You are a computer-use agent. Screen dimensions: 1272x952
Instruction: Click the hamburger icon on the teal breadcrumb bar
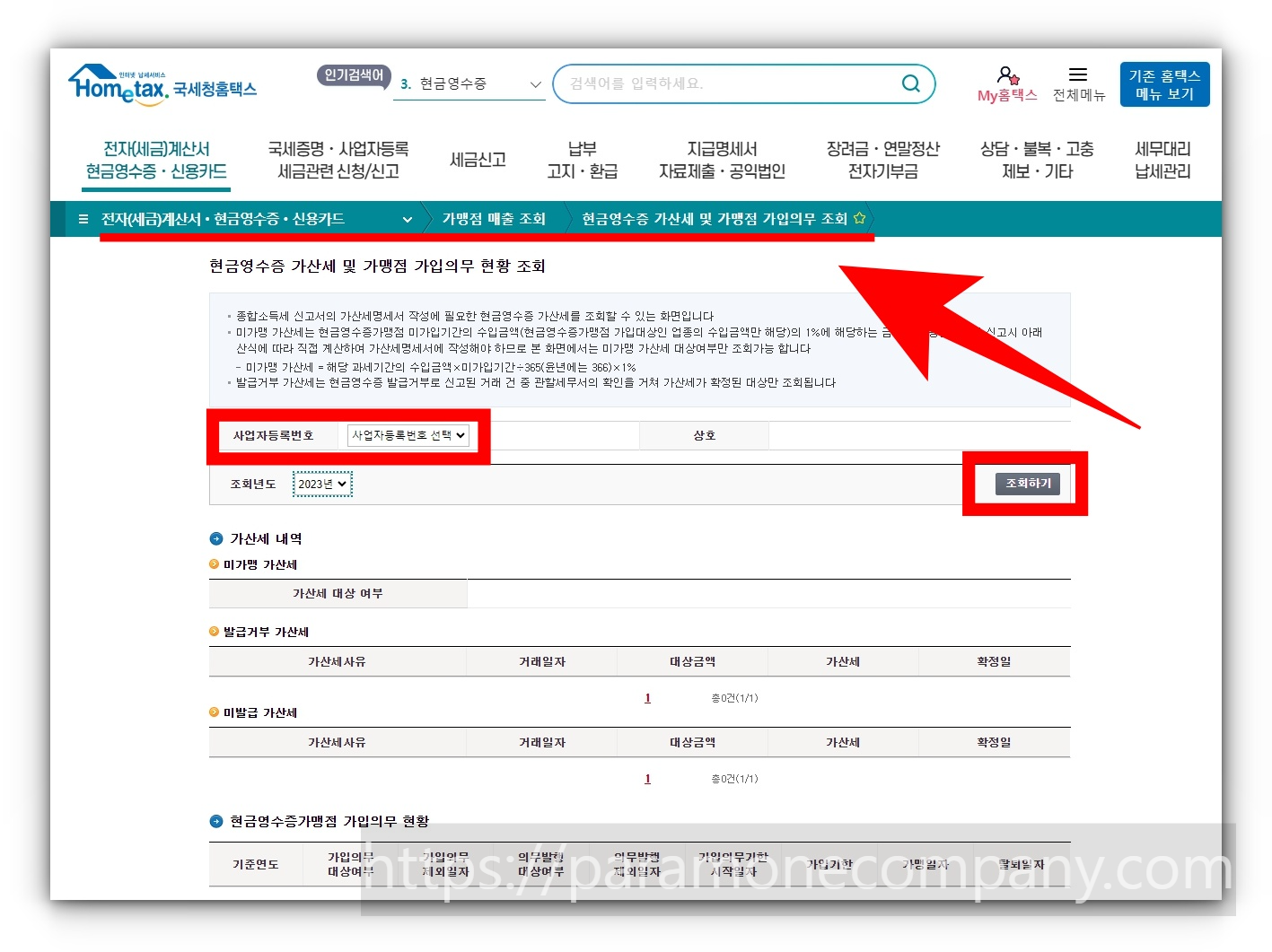click(x=83, y=218)
